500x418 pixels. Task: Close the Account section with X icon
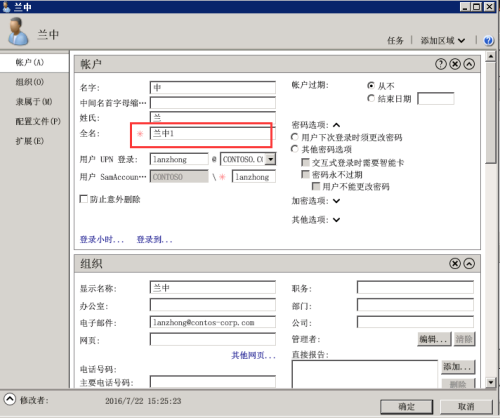point(455,64)
